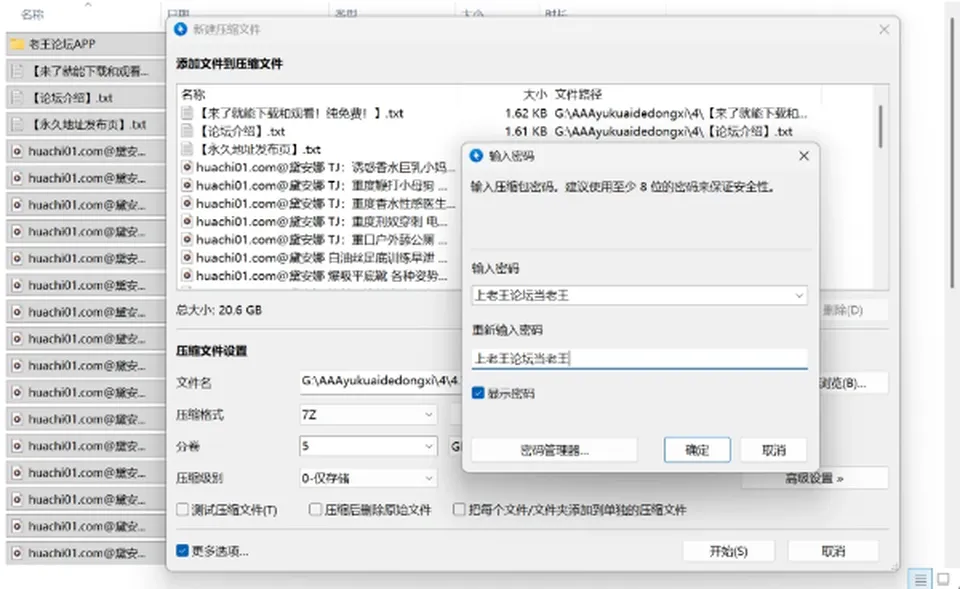Start compression with 开始(S)
This screenshot has width=960, height=589.
729,551
